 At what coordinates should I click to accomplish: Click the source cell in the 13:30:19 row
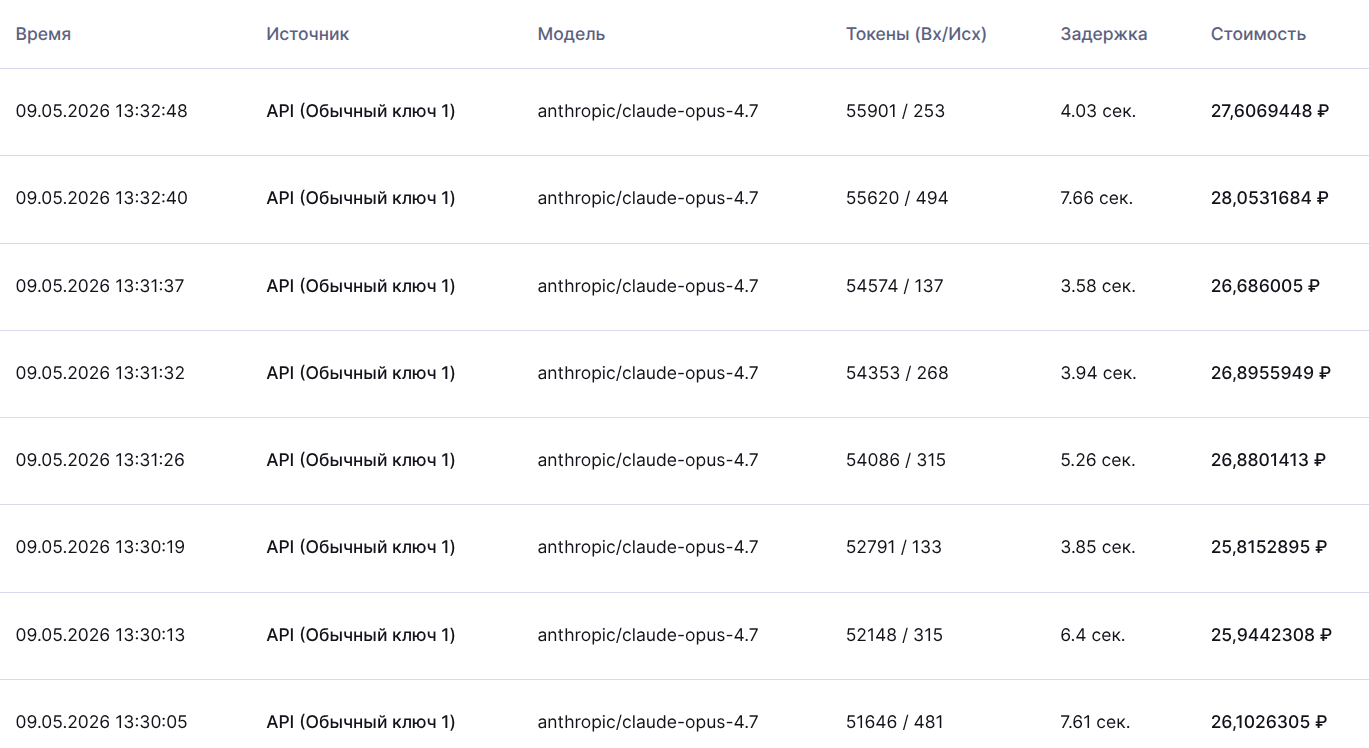361,547
